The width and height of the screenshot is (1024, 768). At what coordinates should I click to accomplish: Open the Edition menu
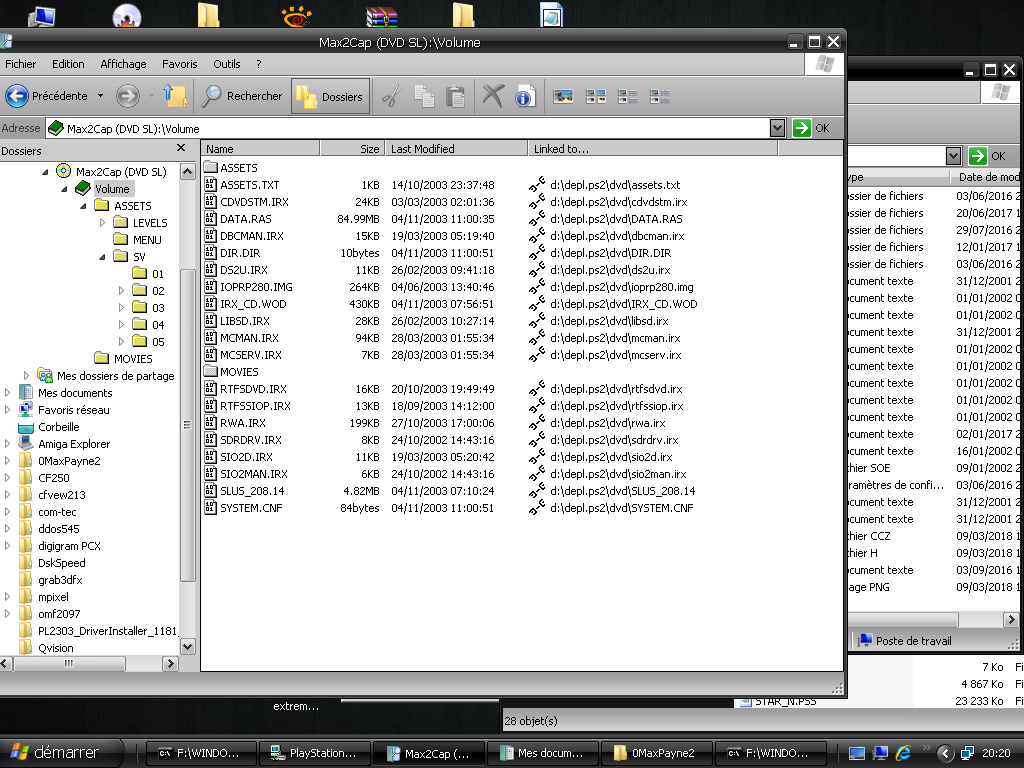click(x=68, y=64)
